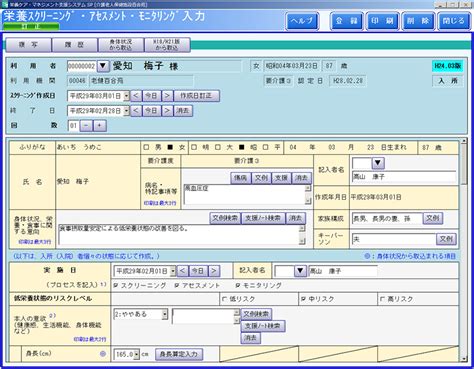The height and width of the screenshot is (369, 474).
Task: Click 文例検索 in 本人の意欲 row
Action: click(x=256, y=314)
